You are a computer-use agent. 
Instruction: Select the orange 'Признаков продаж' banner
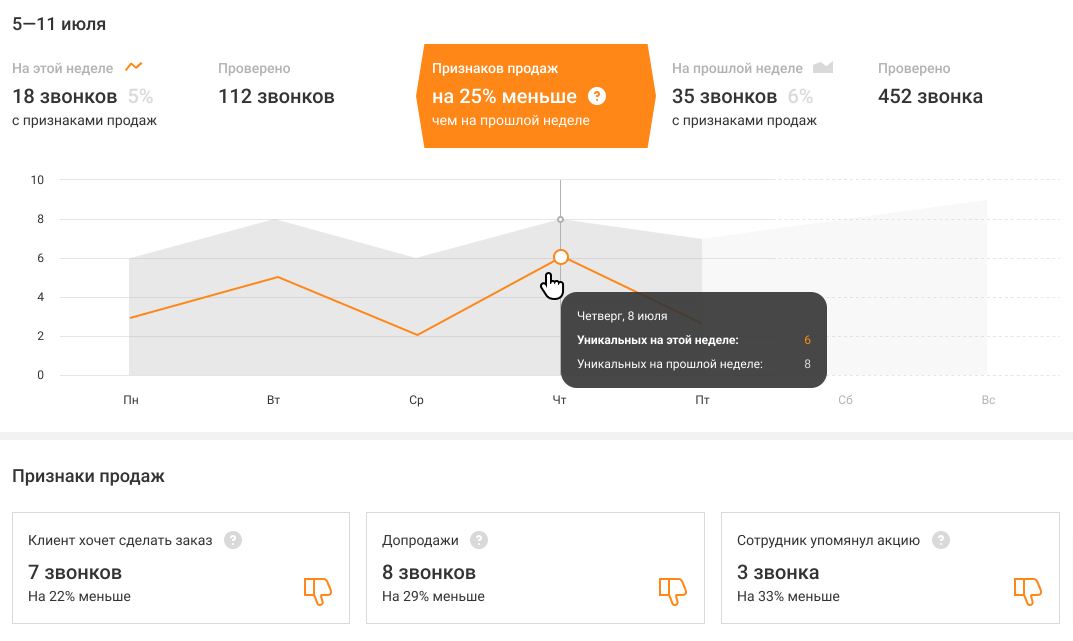(x=535, y=96)
